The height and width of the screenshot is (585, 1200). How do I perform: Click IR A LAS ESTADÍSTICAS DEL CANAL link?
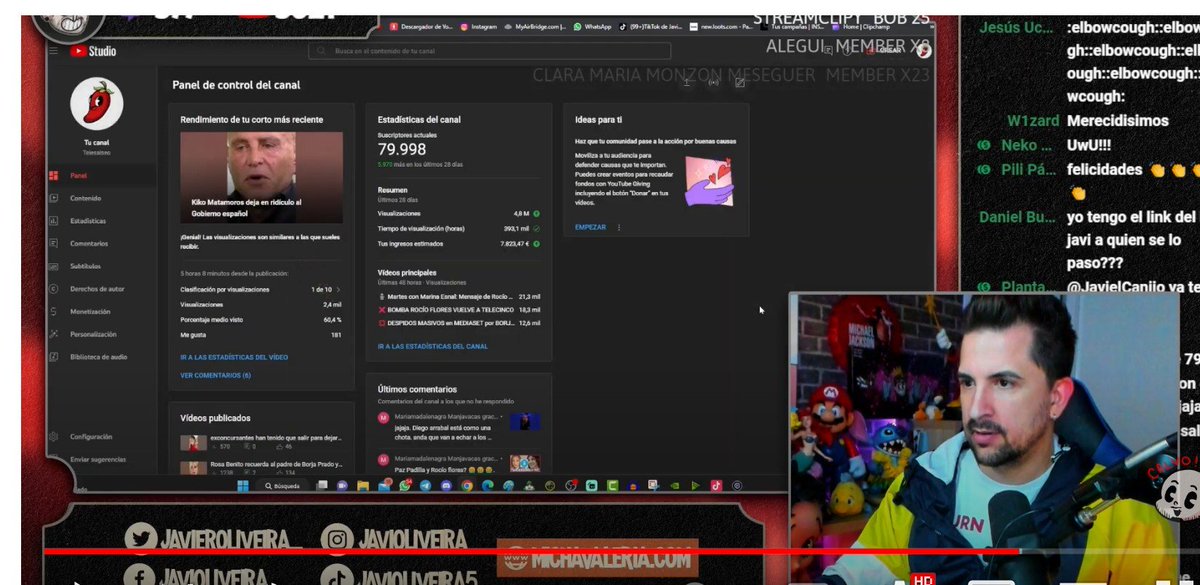(x=433, y=346)
